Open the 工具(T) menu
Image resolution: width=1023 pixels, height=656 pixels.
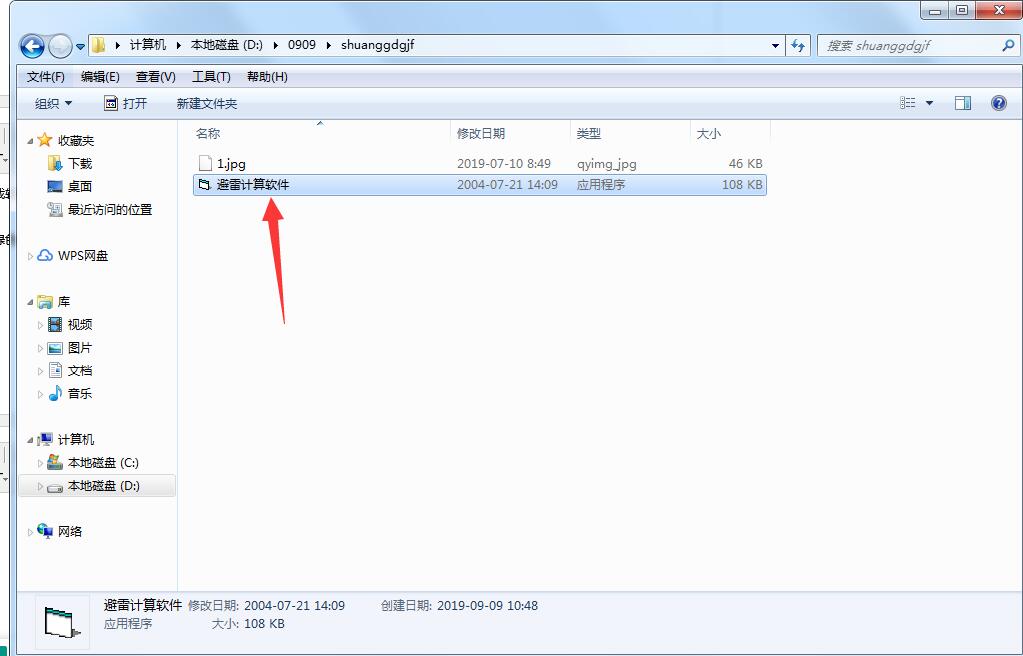(x=211, y=77)
